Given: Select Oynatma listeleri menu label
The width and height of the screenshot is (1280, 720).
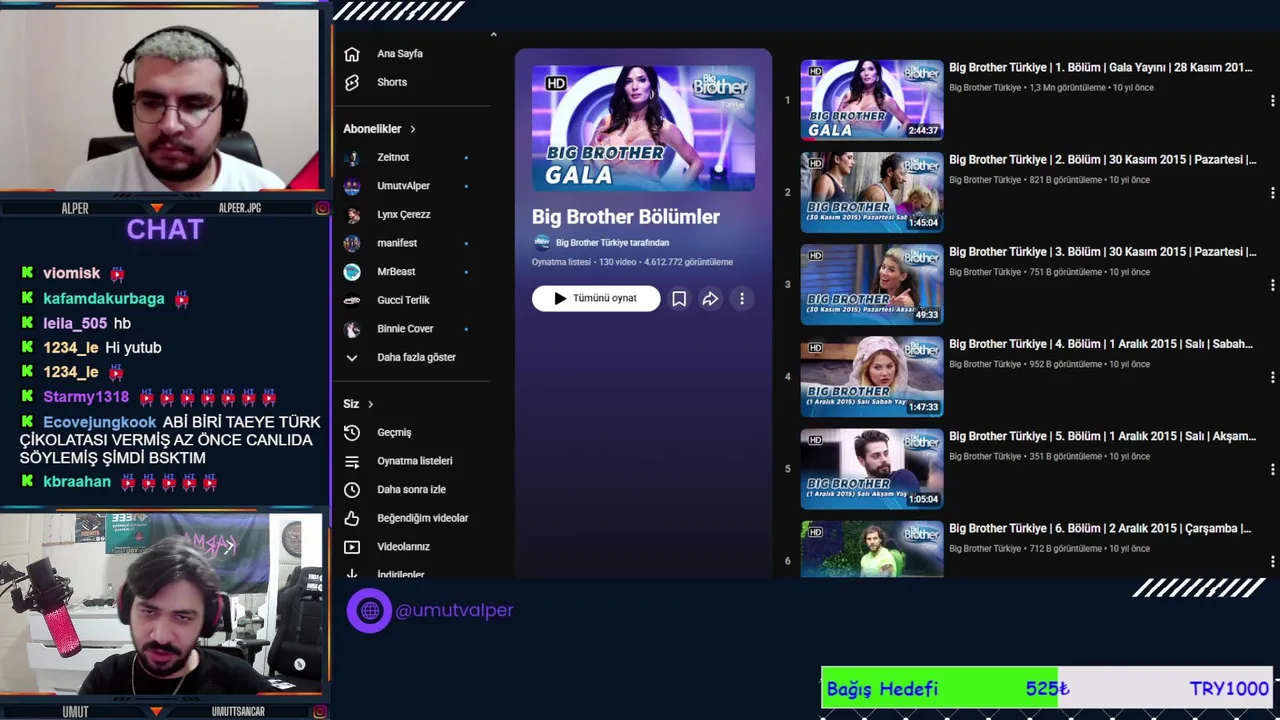Looking at the screenshot, I should point(415,461).
